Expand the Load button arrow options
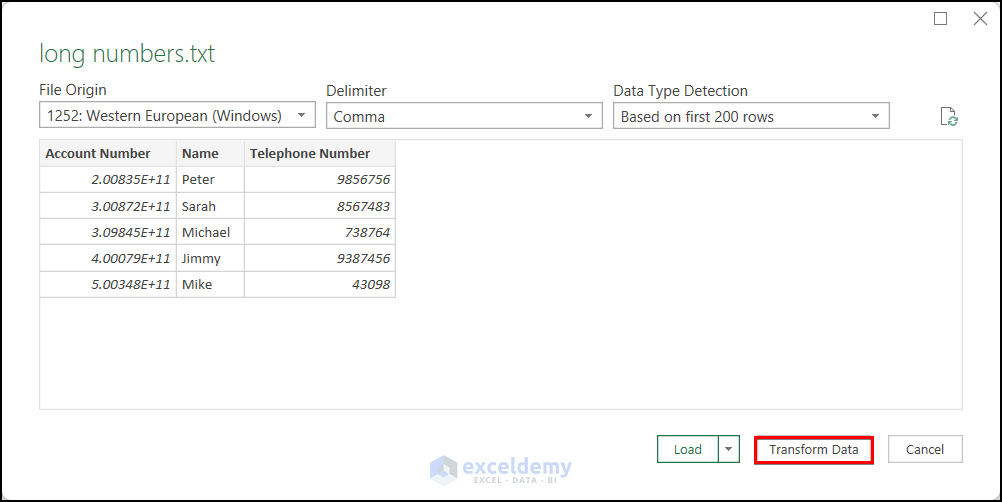The width and height of the screenshot is (1002, 502). 729,450
